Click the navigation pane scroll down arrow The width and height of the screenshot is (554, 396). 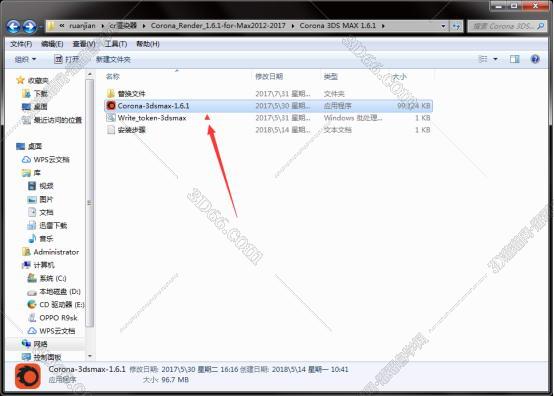[x=90, y=356]
